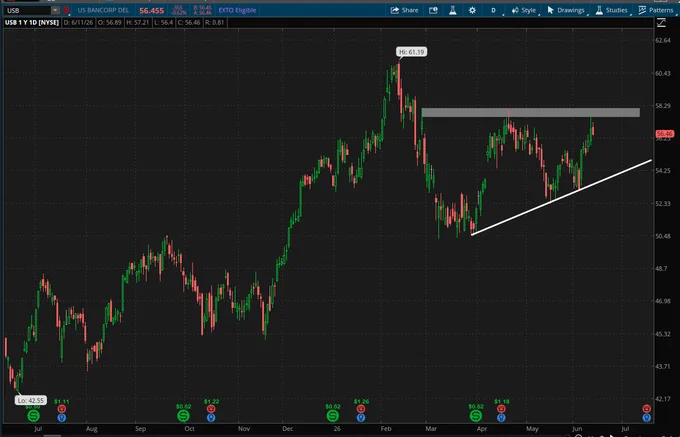Open the Patterns dropdown menu
The image size is (680, 437).
656,10
